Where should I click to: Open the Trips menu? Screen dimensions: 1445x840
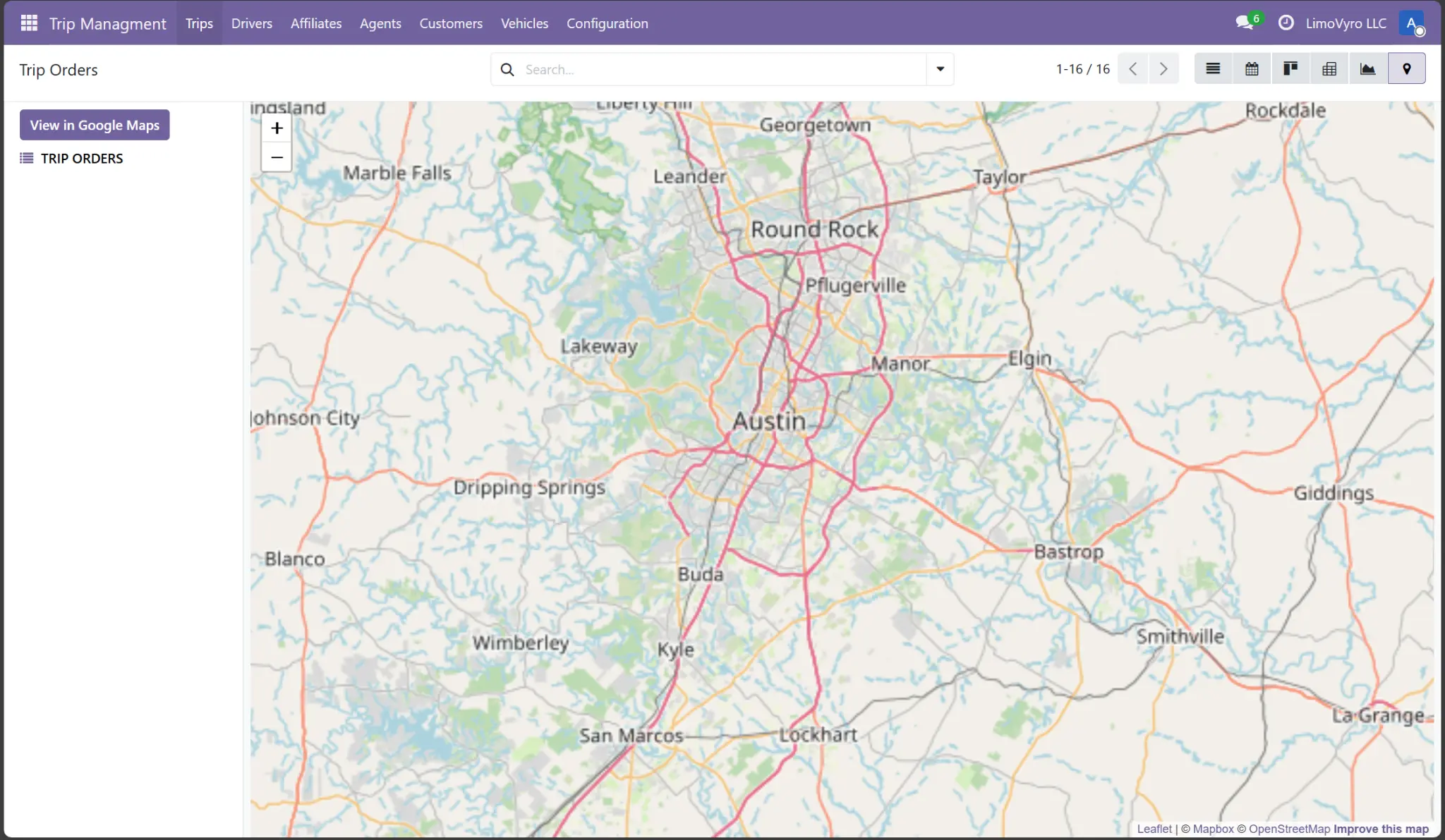click(x=198, y=23)
